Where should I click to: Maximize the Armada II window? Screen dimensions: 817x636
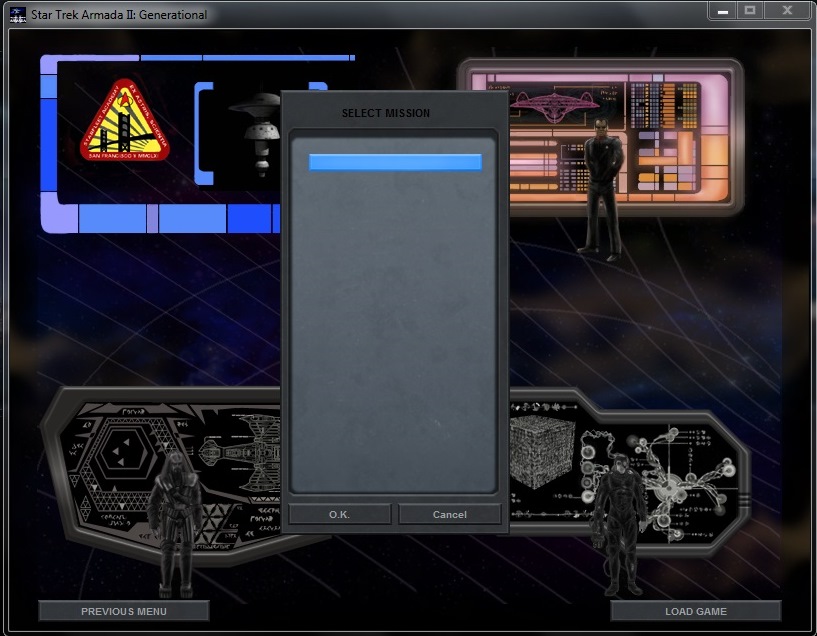[x=750, y=10]
